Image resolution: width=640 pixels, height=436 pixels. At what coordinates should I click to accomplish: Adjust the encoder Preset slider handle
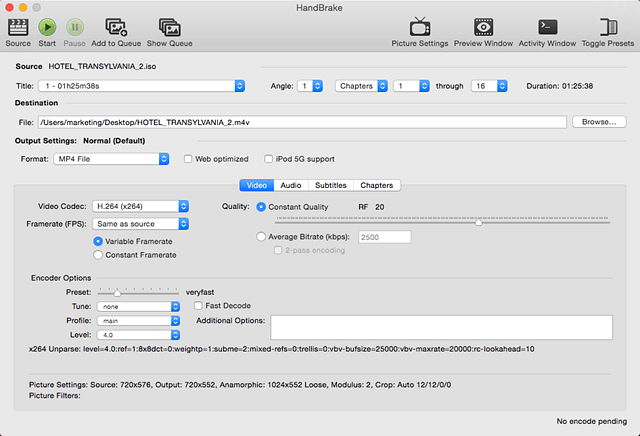coord(118,293)
